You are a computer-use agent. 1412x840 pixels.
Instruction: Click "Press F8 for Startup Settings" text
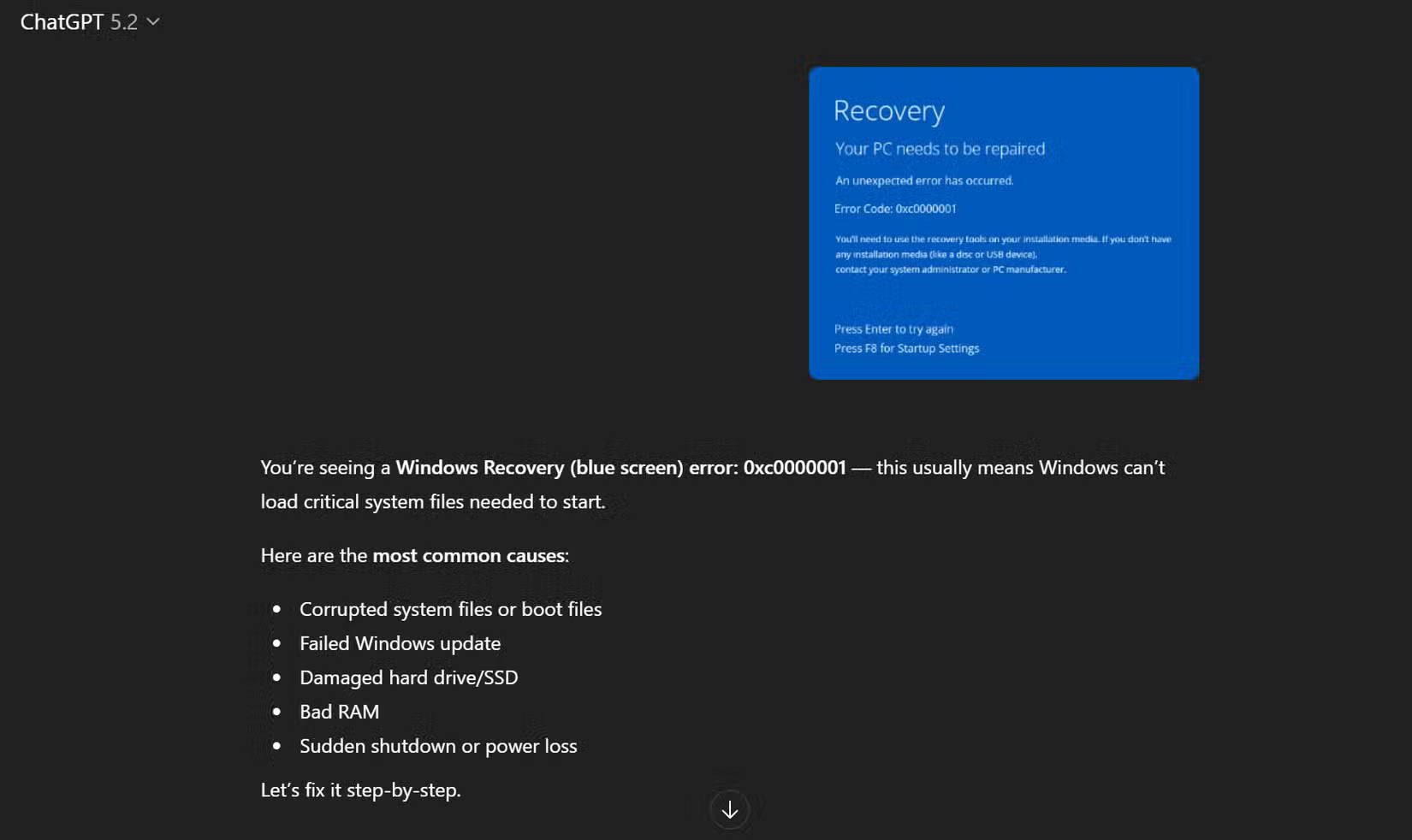pos(907,348)
